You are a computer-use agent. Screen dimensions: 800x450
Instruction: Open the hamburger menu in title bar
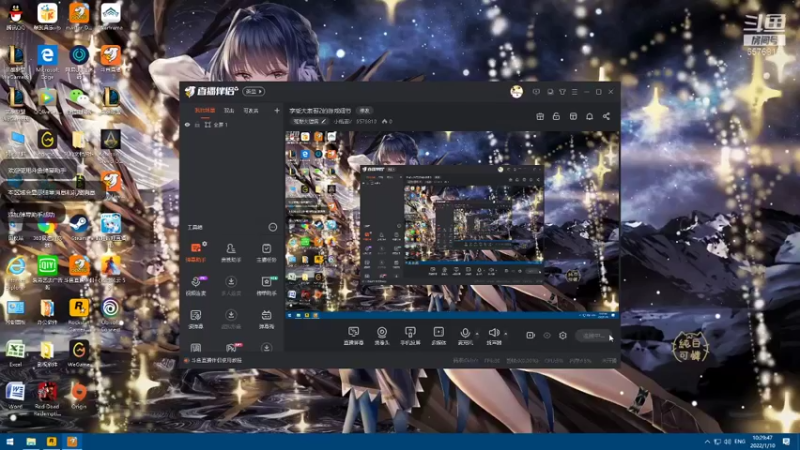coord(574,92)
